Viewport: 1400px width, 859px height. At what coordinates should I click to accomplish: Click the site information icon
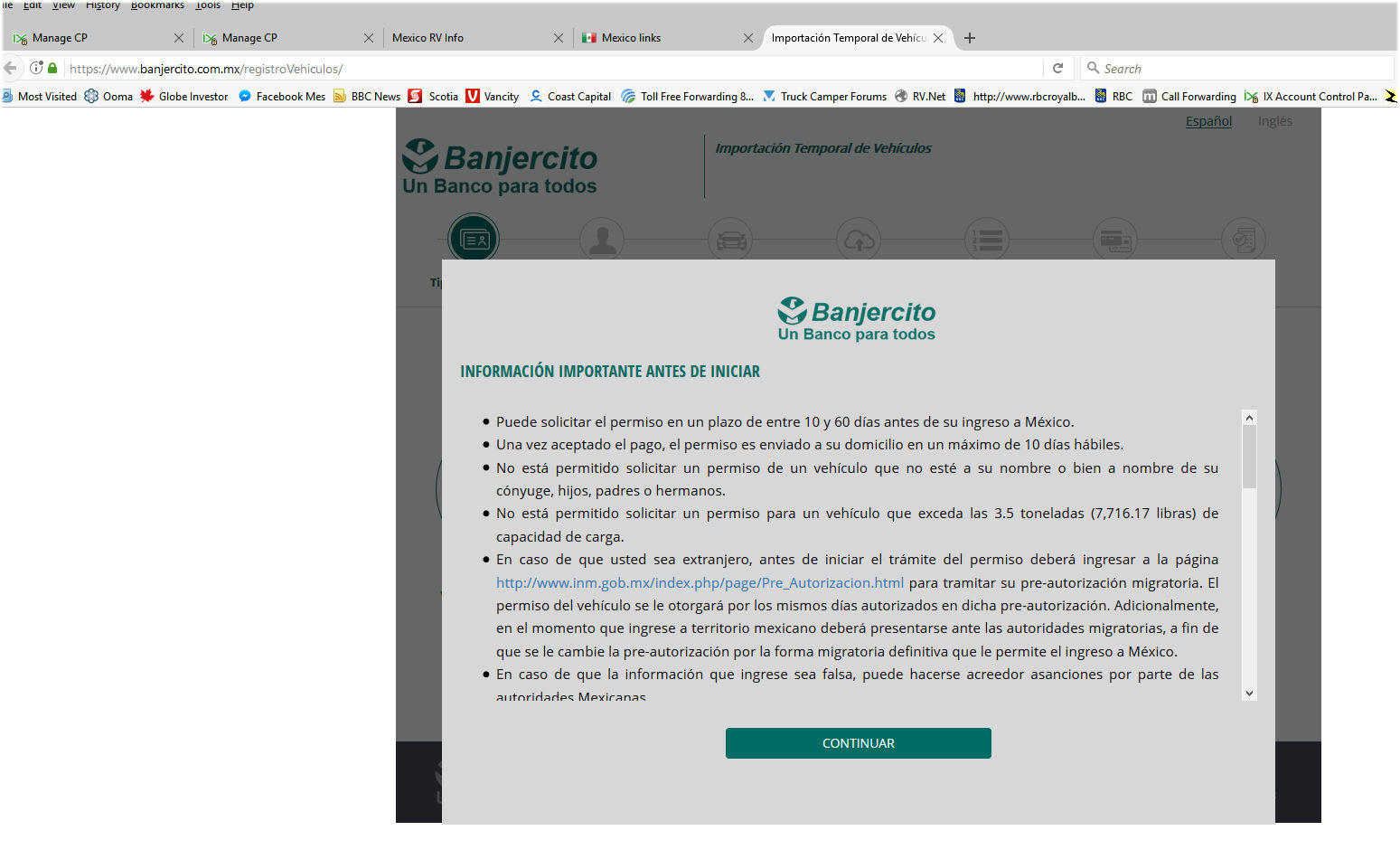tap(36, 68)
